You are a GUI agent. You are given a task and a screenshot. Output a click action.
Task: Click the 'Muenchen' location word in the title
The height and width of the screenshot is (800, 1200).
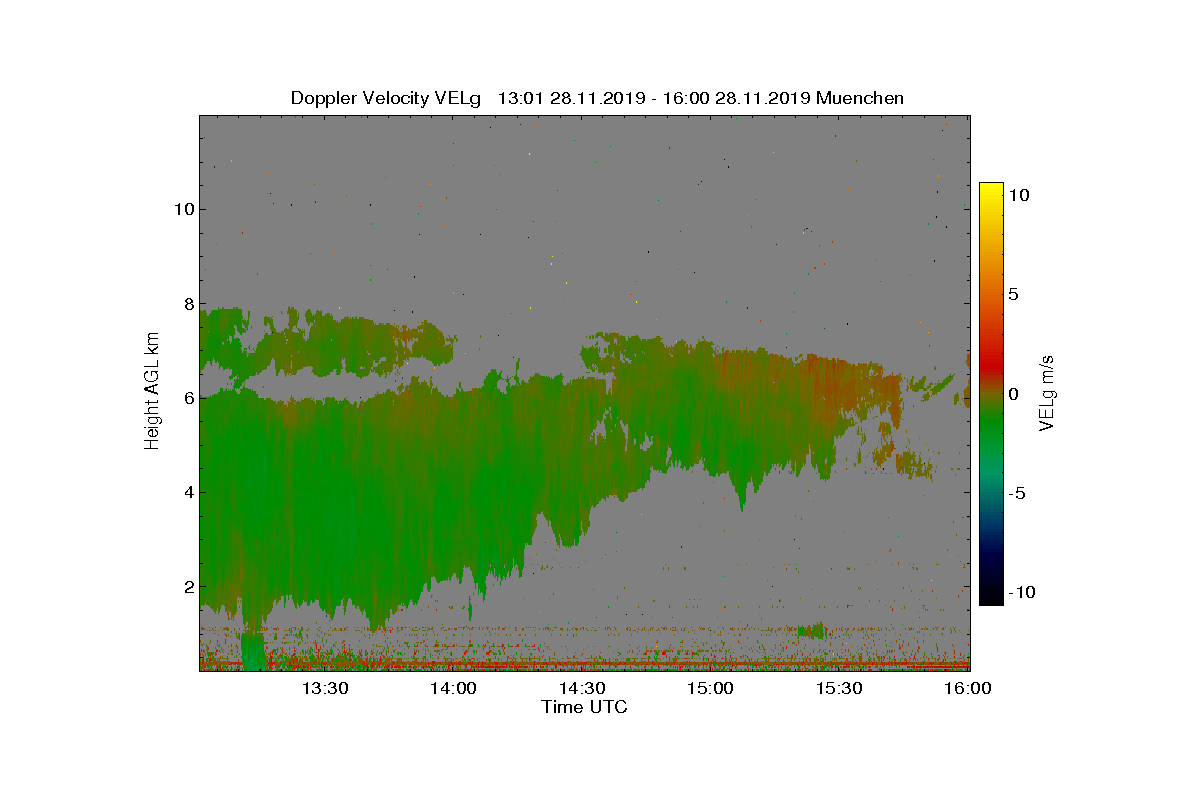(x=860, y=98)
